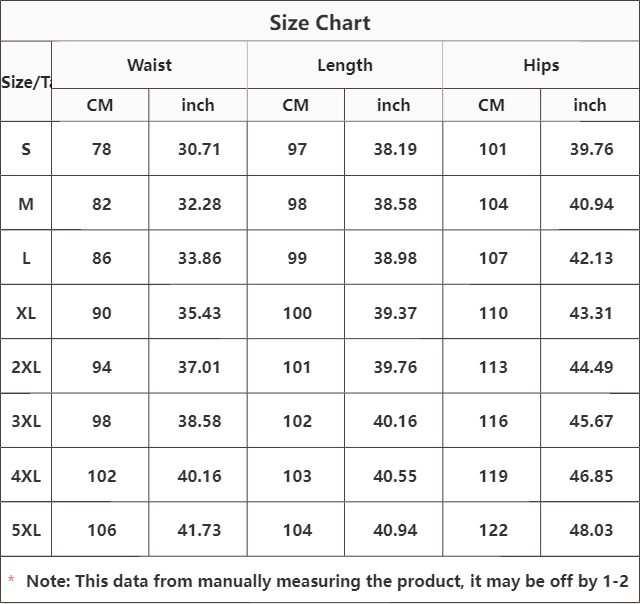This screenshot has width=640, height=604.
Task: Click hips value 42.13 inch
Action: 591,258
